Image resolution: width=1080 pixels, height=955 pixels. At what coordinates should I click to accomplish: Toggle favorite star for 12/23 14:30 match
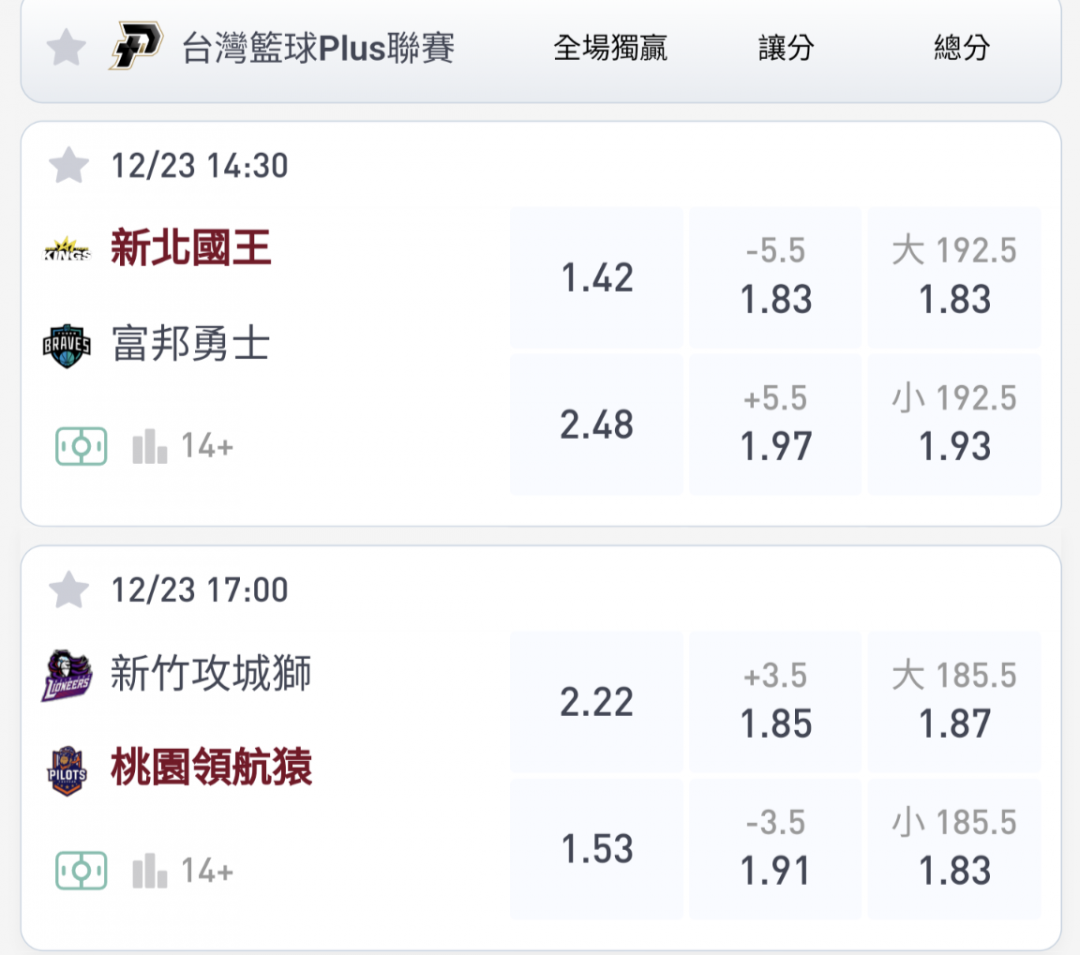click(69, 166)
